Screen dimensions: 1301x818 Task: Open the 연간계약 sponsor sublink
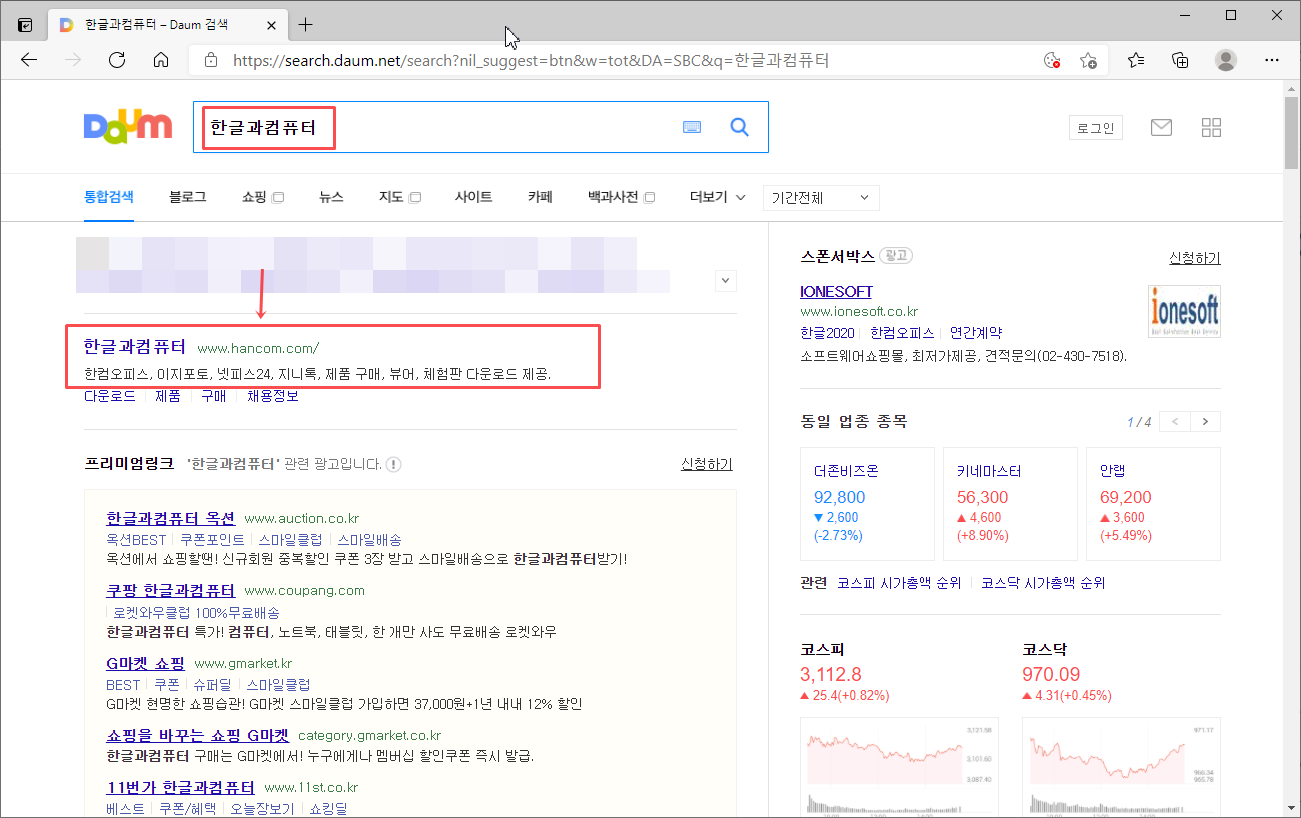pyautogui.click(x=976, y=333)
